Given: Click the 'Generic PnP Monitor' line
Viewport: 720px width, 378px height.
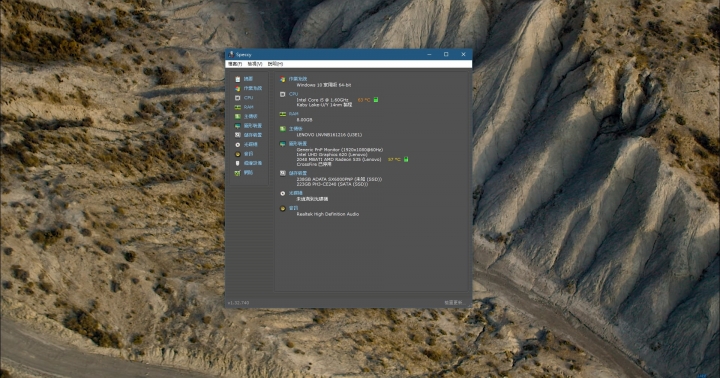Looking at the screenshot, I should coord(340,150).
